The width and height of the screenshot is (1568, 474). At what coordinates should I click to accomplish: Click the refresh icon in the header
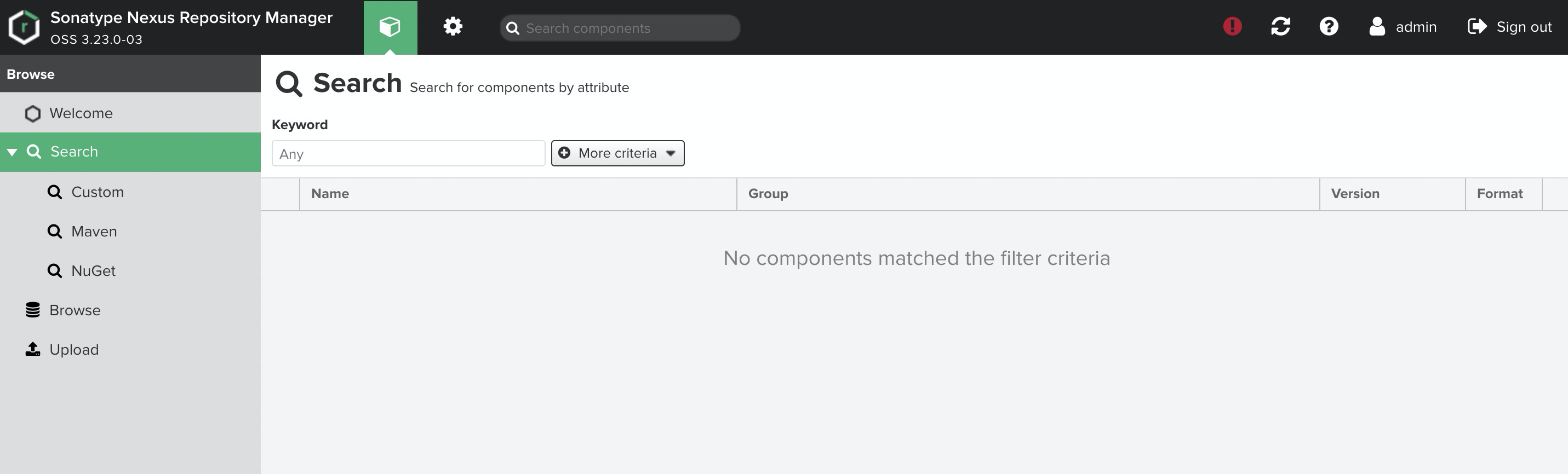(x=1280, y=26)
